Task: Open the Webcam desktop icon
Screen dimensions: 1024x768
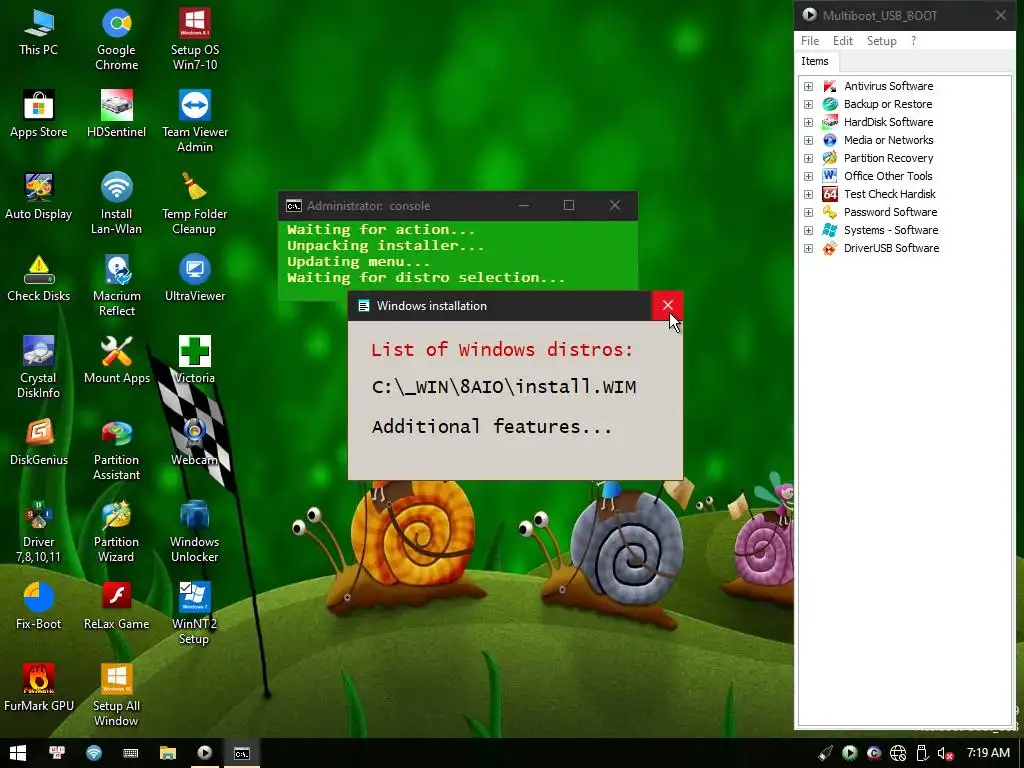Action: click(195, 443)
